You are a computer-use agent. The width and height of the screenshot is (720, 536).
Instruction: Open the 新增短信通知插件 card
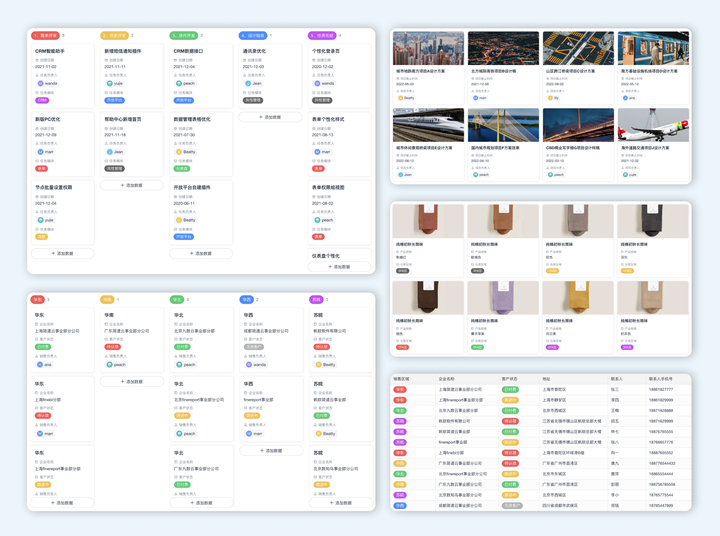132,76
